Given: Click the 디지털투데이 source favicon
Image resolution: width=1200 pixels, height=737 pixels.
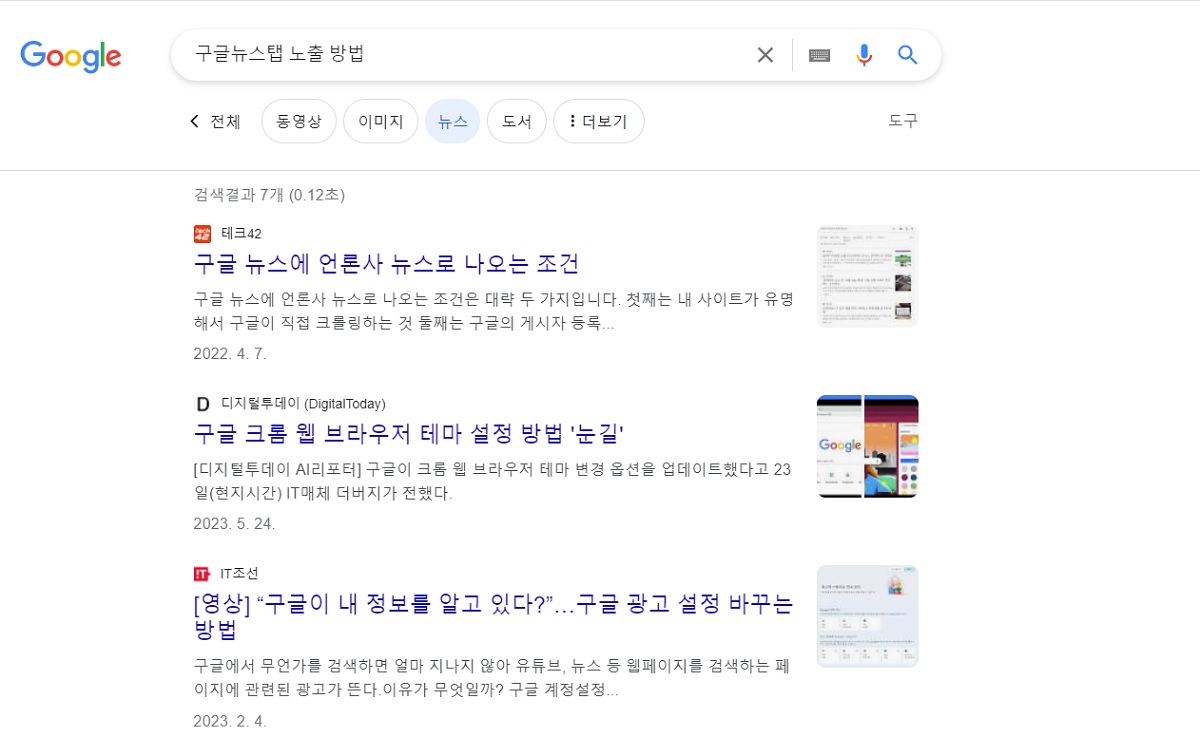Looking at the screenshot, I should 202,404.
